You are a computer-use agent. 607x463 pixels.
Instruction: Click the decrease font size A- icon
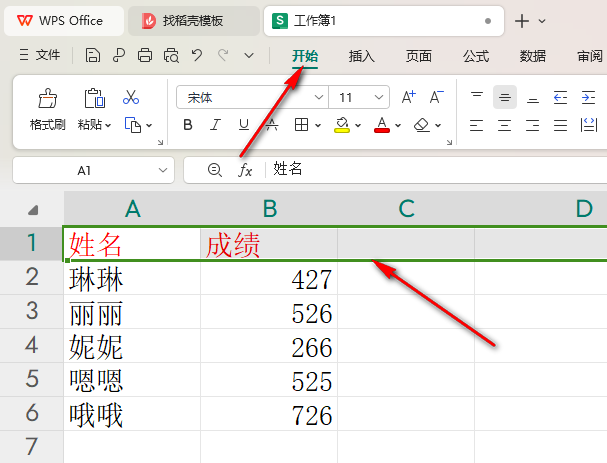pos(437,97)
